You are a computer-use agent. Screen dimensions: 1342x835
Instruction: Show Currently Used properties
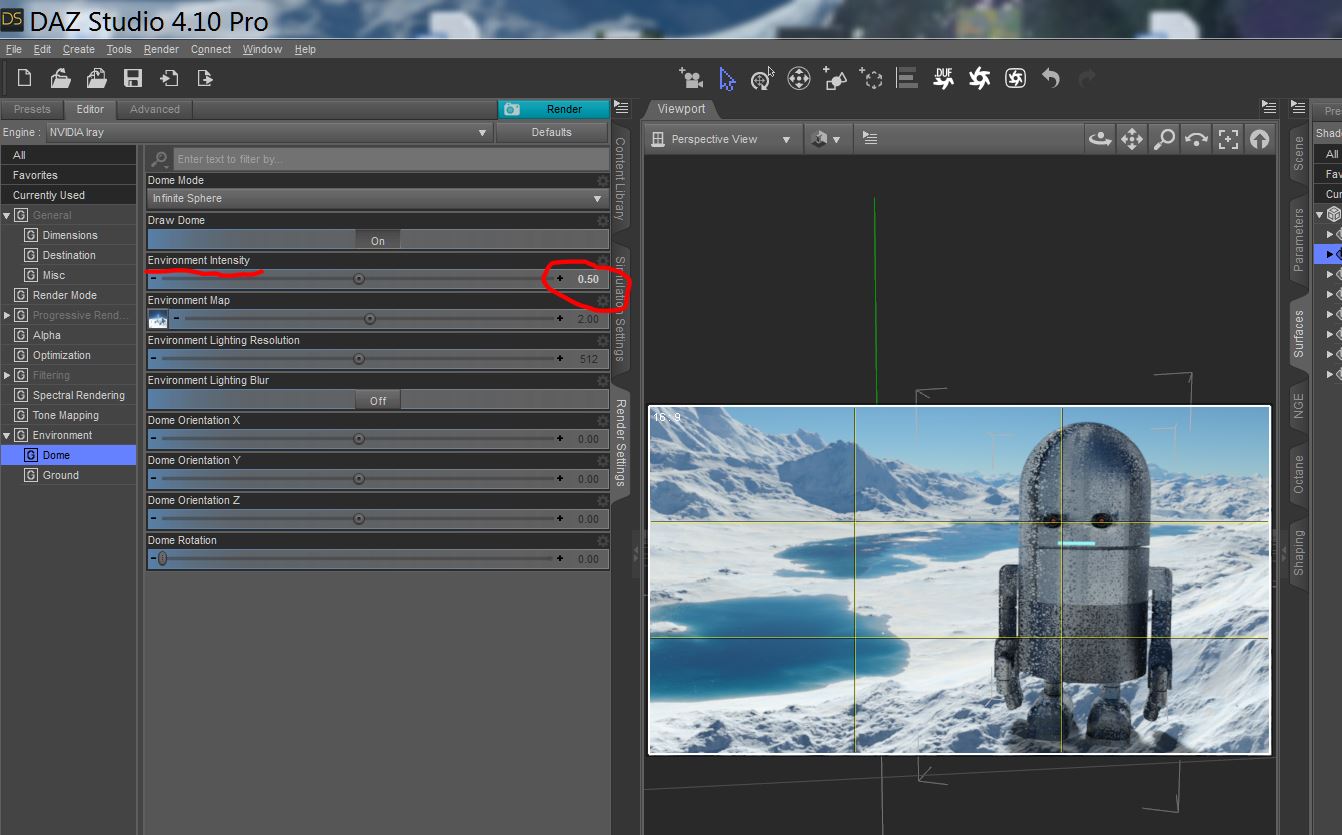[68, 195]
